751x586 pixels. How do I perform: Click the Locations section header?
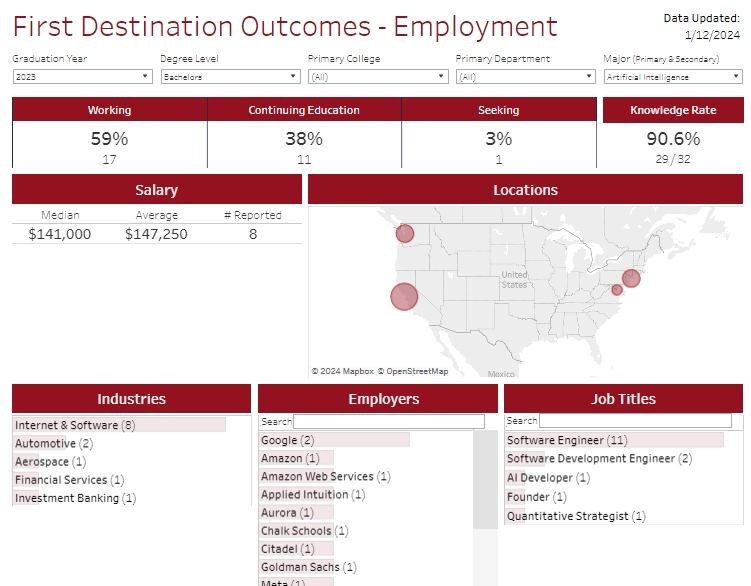[525, 190]
